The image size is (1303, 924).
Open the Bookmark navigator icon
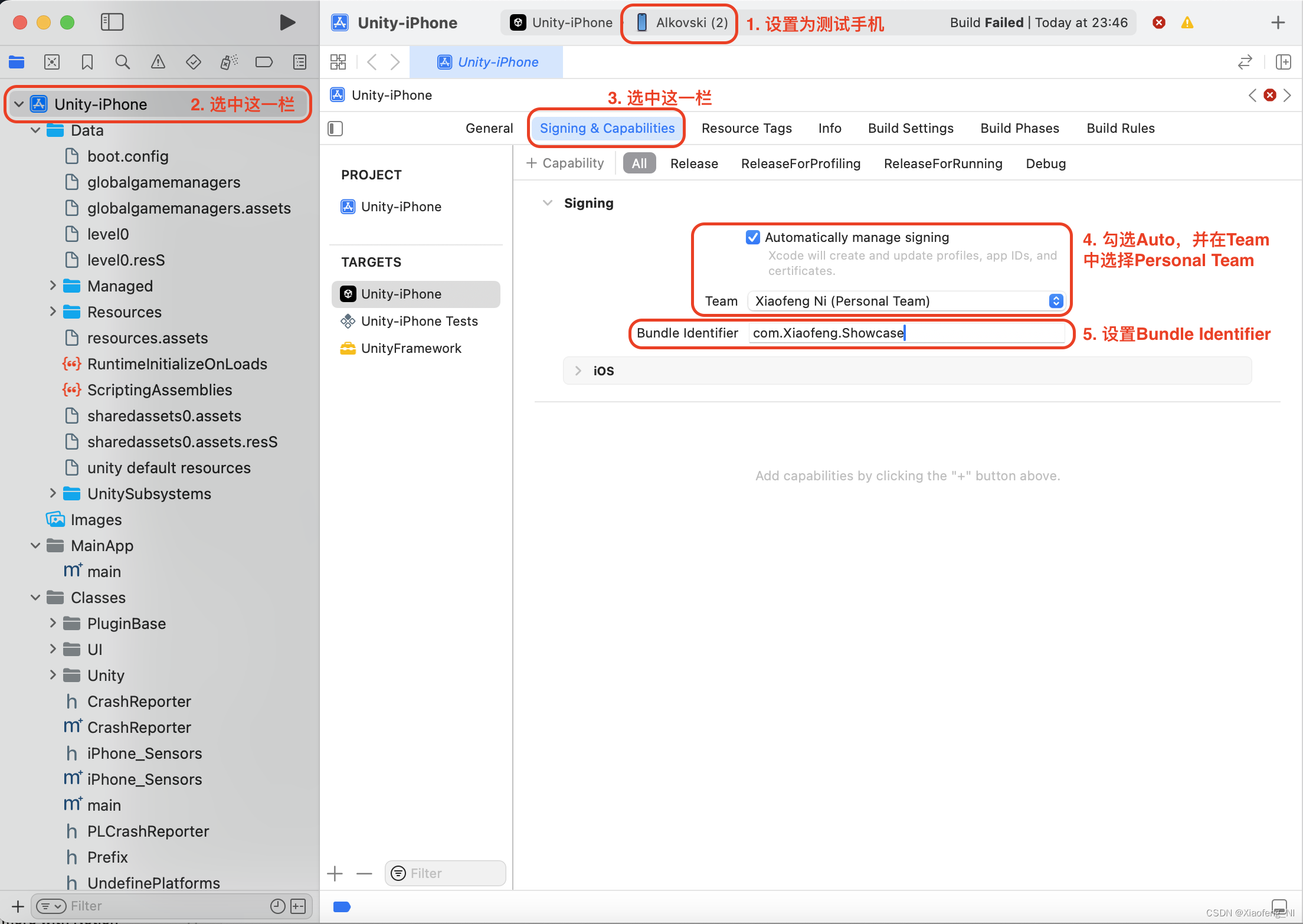pos(87,62)
